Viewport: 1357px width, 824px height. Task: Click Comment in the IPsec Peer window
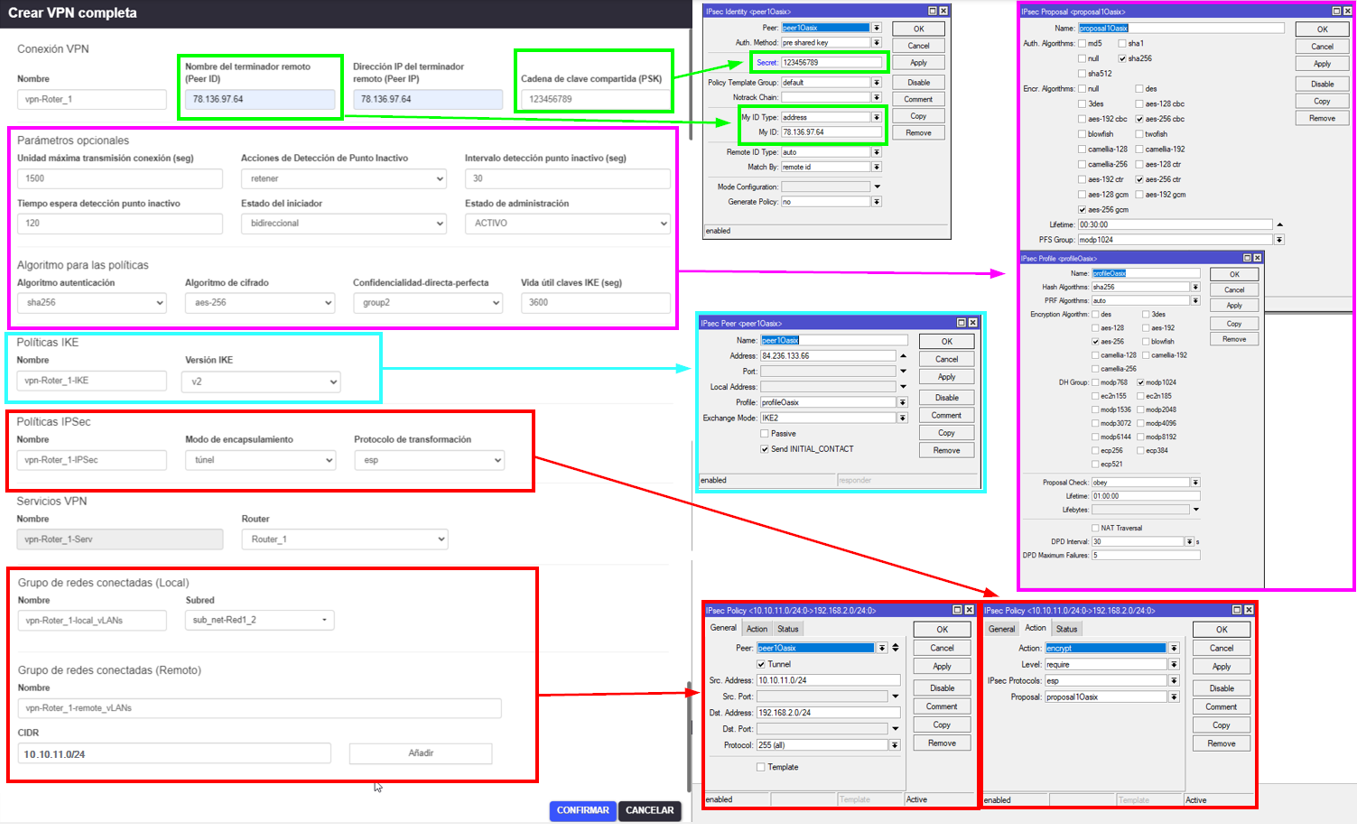tap(946, 415)
